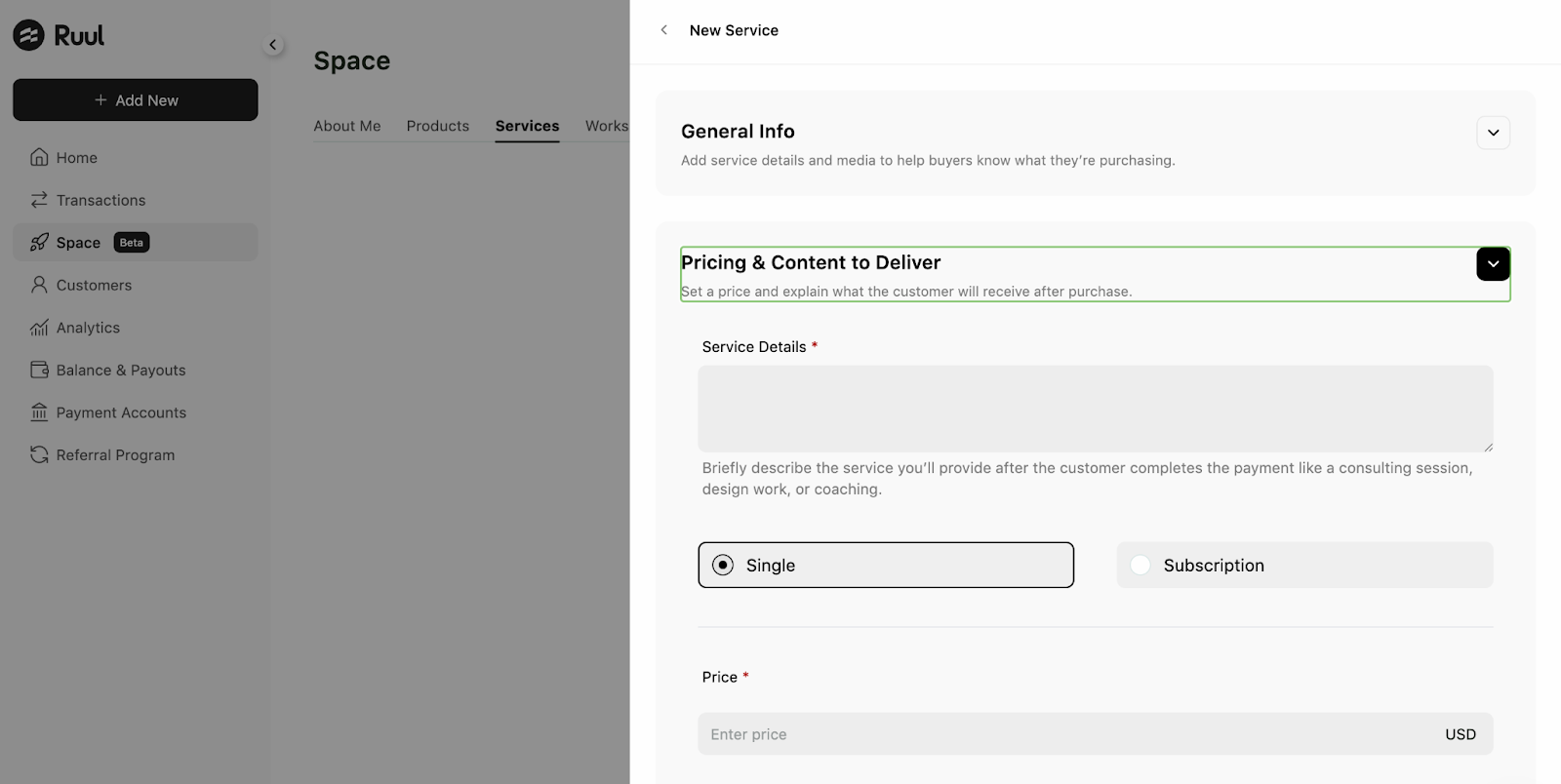
Task: Click the Home house icon
Action: [39, 157]
